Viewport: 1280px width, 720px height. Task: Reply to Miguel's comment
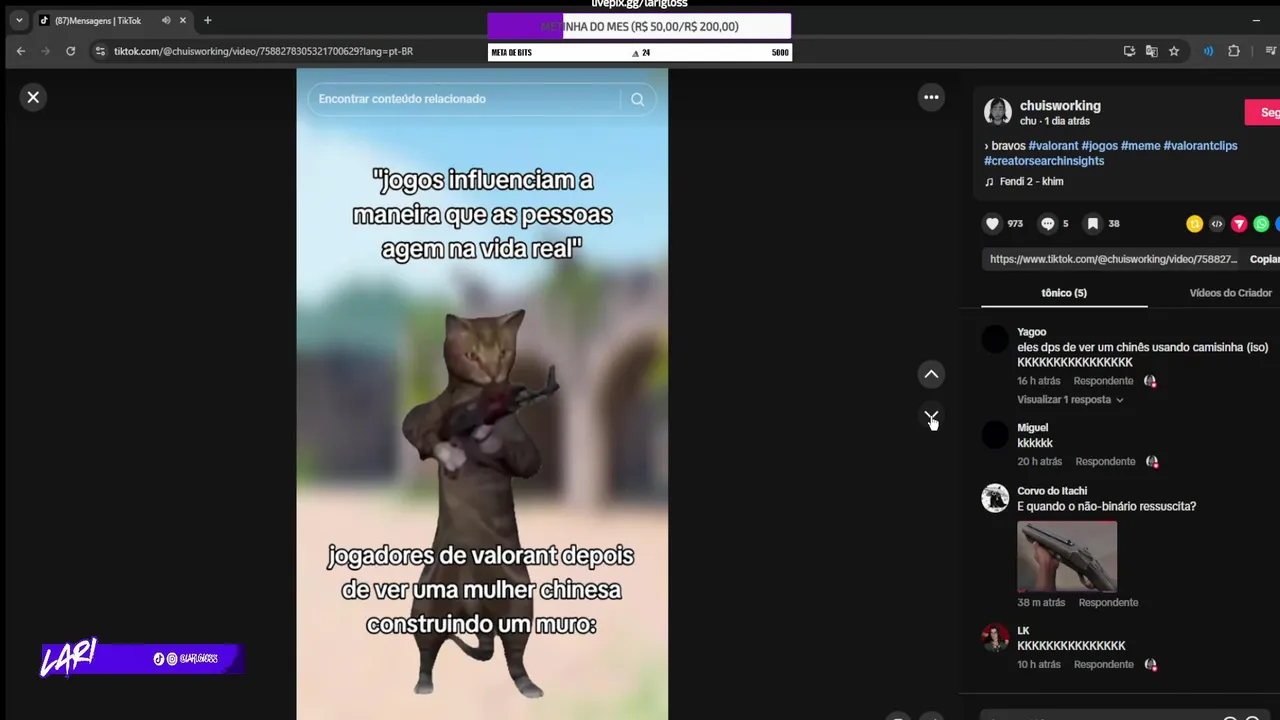(1105, 462)
